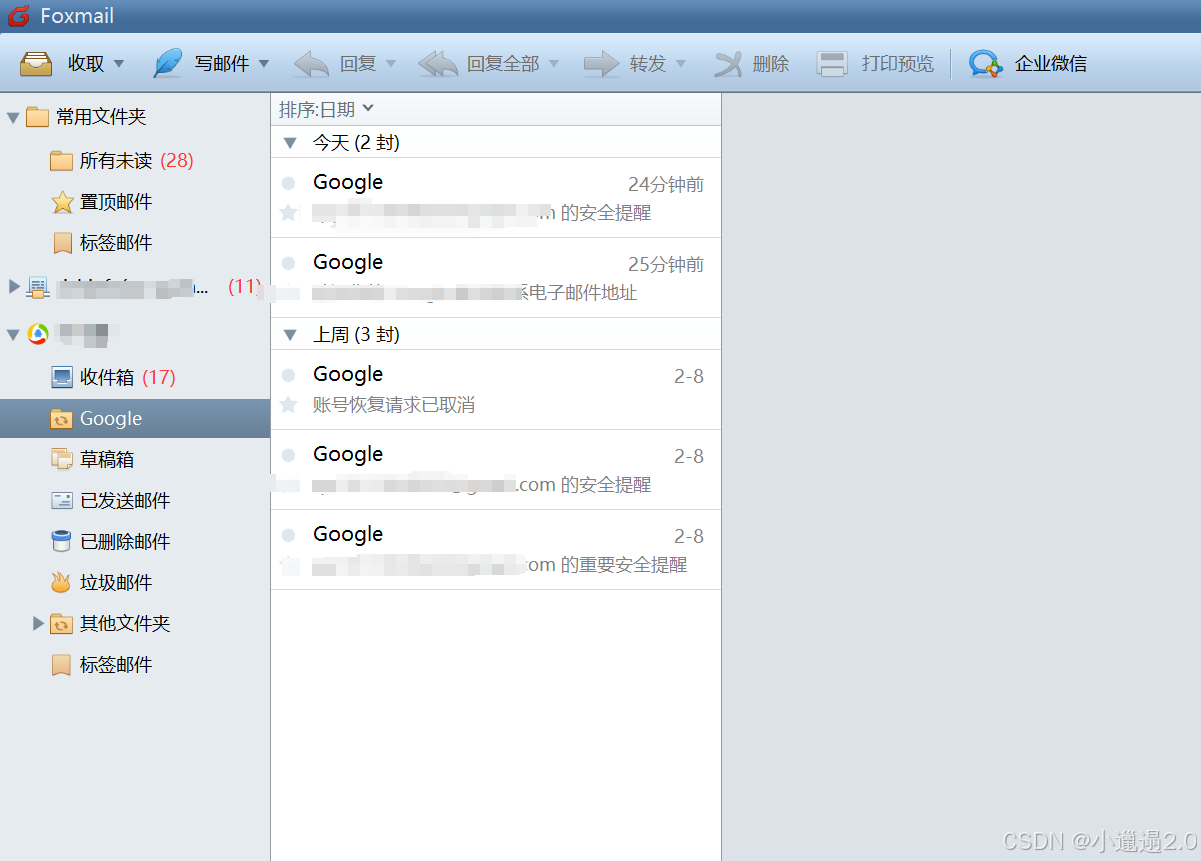The height and width of the screenshot is (861, 1201).
Task: Open the email ending 的重要安全提醒
Action: pos(496,550)
